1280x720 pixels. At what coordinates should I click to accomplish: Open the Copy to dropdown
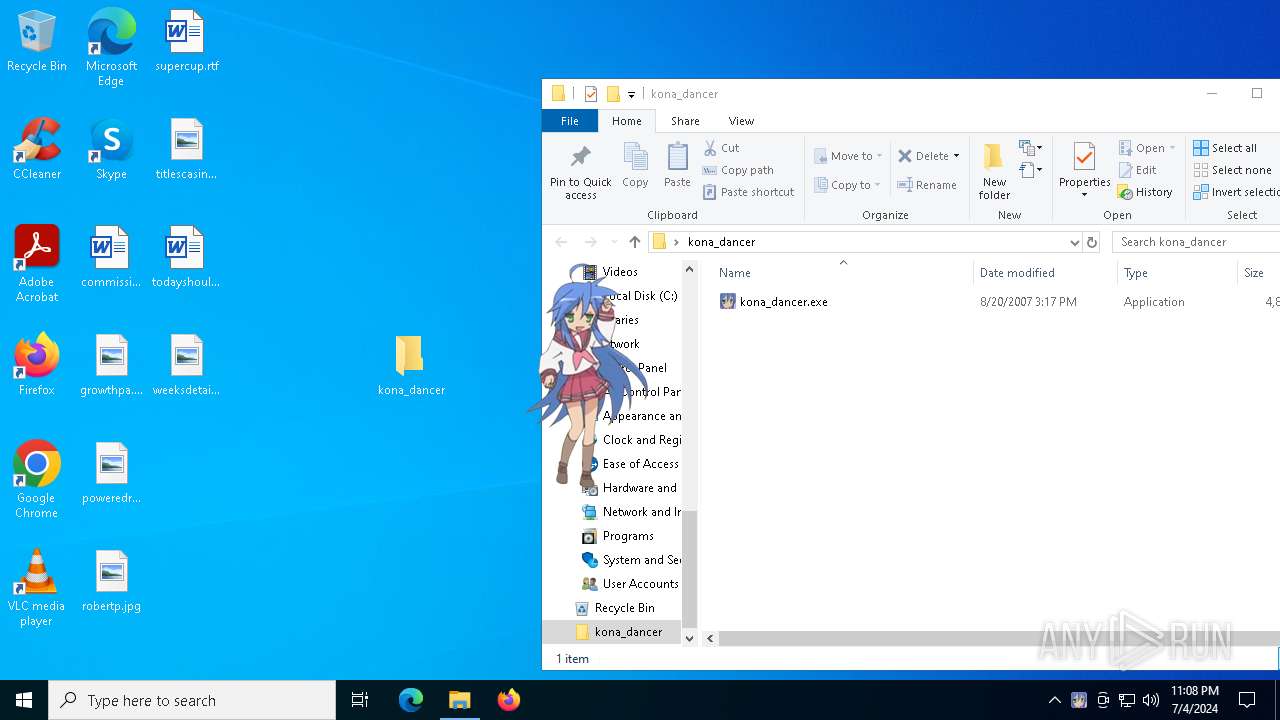tap(847, 185)
